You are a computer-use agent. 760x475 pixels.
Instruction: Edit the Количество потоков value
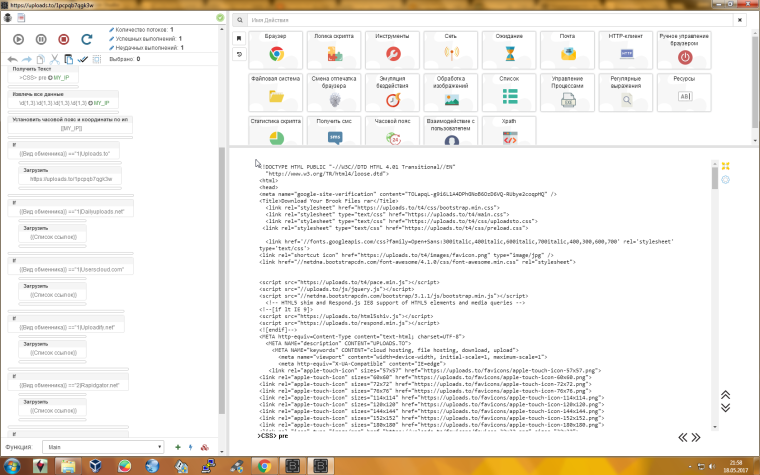[171, 31]
